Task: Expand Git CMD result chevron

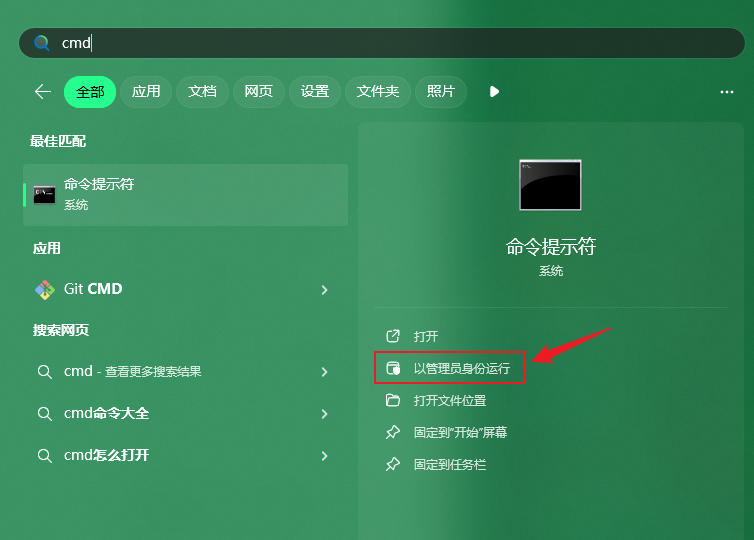Action: [325, 289]
